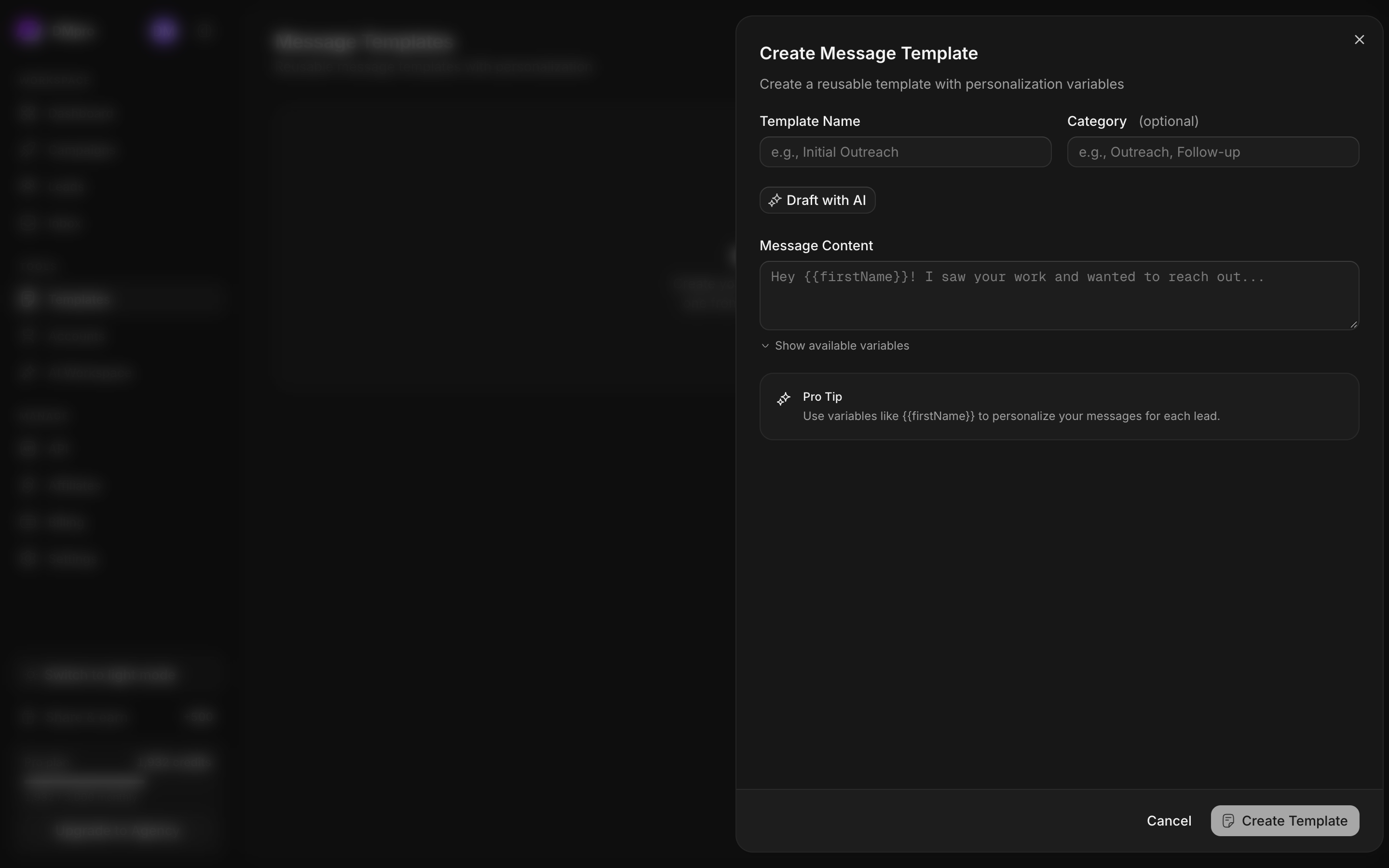Click the chevron beside Show available variables
This screenshot has width=1389, height=868.
[x=765, y=346]
